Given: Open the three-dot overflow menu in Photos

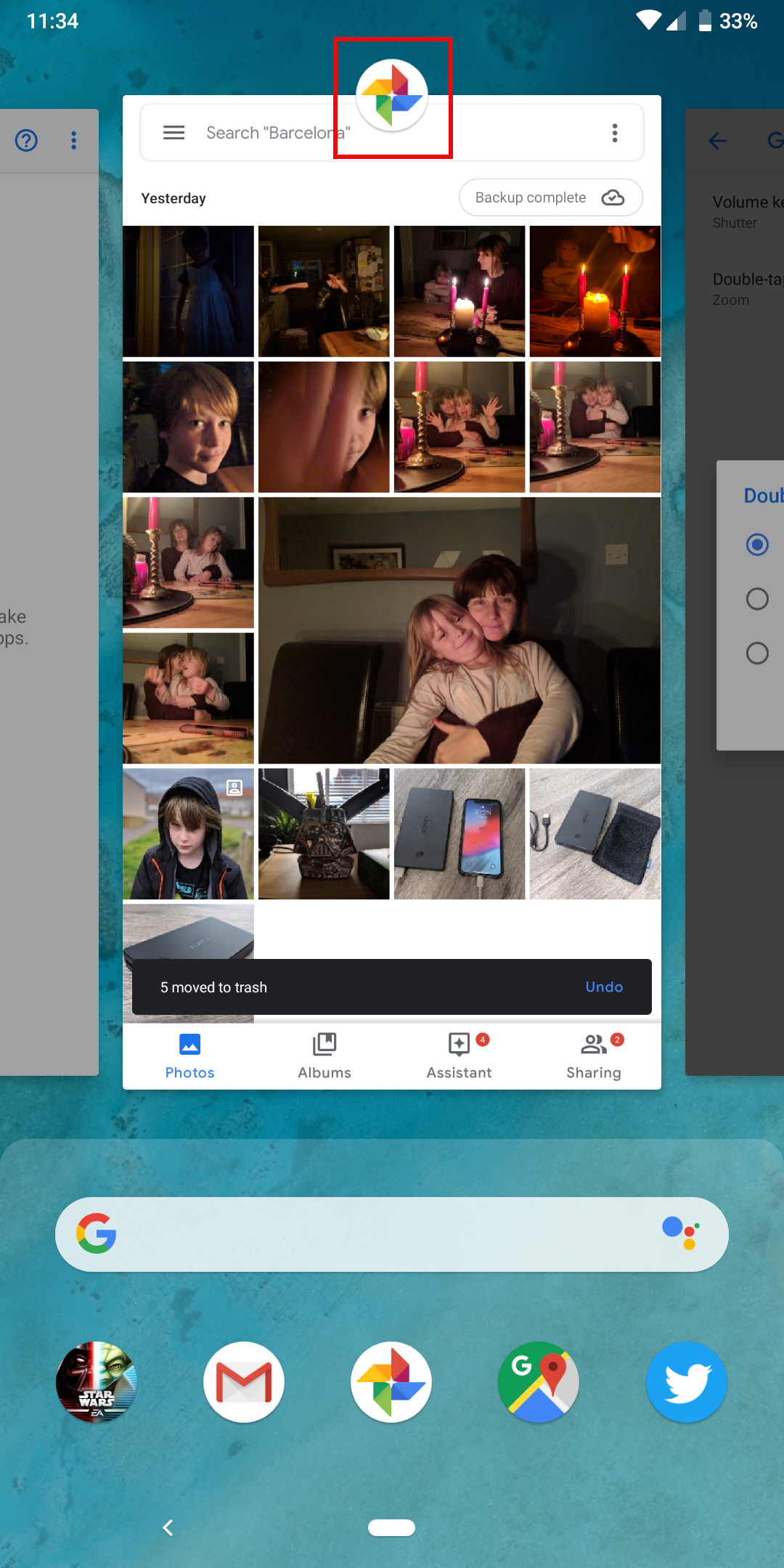Looking at the screenshot, I should point(615,133).
